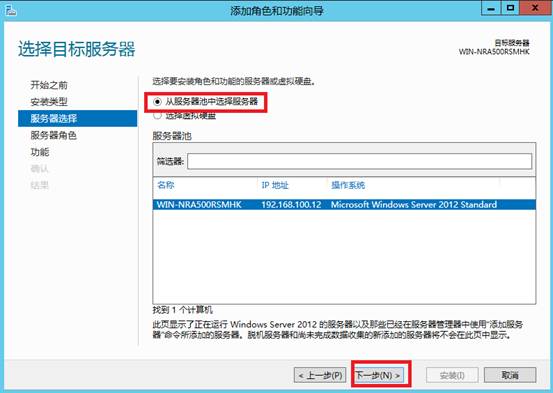Open 服务器角色 step in sidebar
Image resolution: width=553 pixels, height=393 pixels.
tap(53, 135)
